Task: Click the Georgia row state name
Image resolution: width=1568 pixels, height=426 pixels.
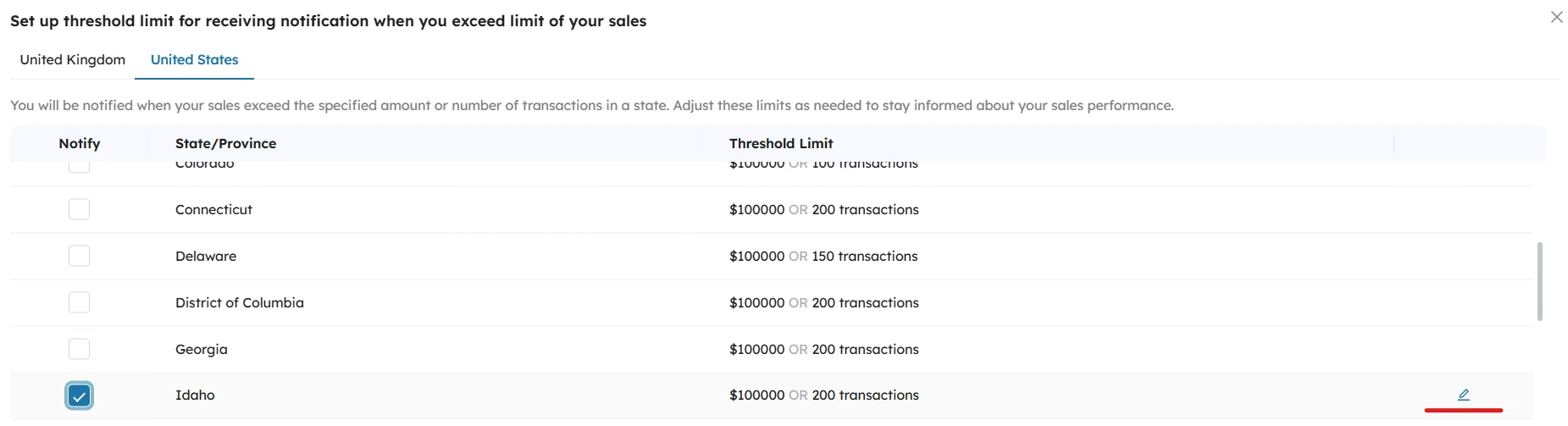Action: pyautogui.click(x=202, y=349)
